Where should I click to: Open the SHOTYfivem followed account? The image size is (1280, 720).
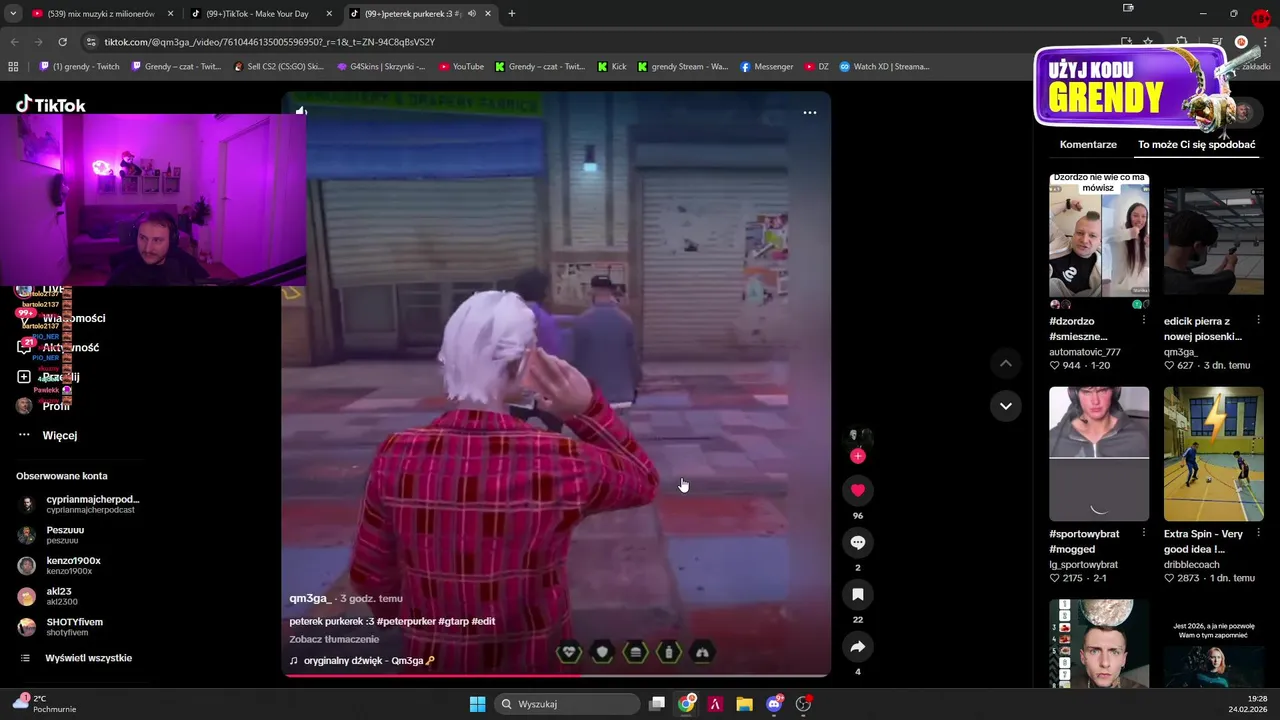[x=60, y=627]
